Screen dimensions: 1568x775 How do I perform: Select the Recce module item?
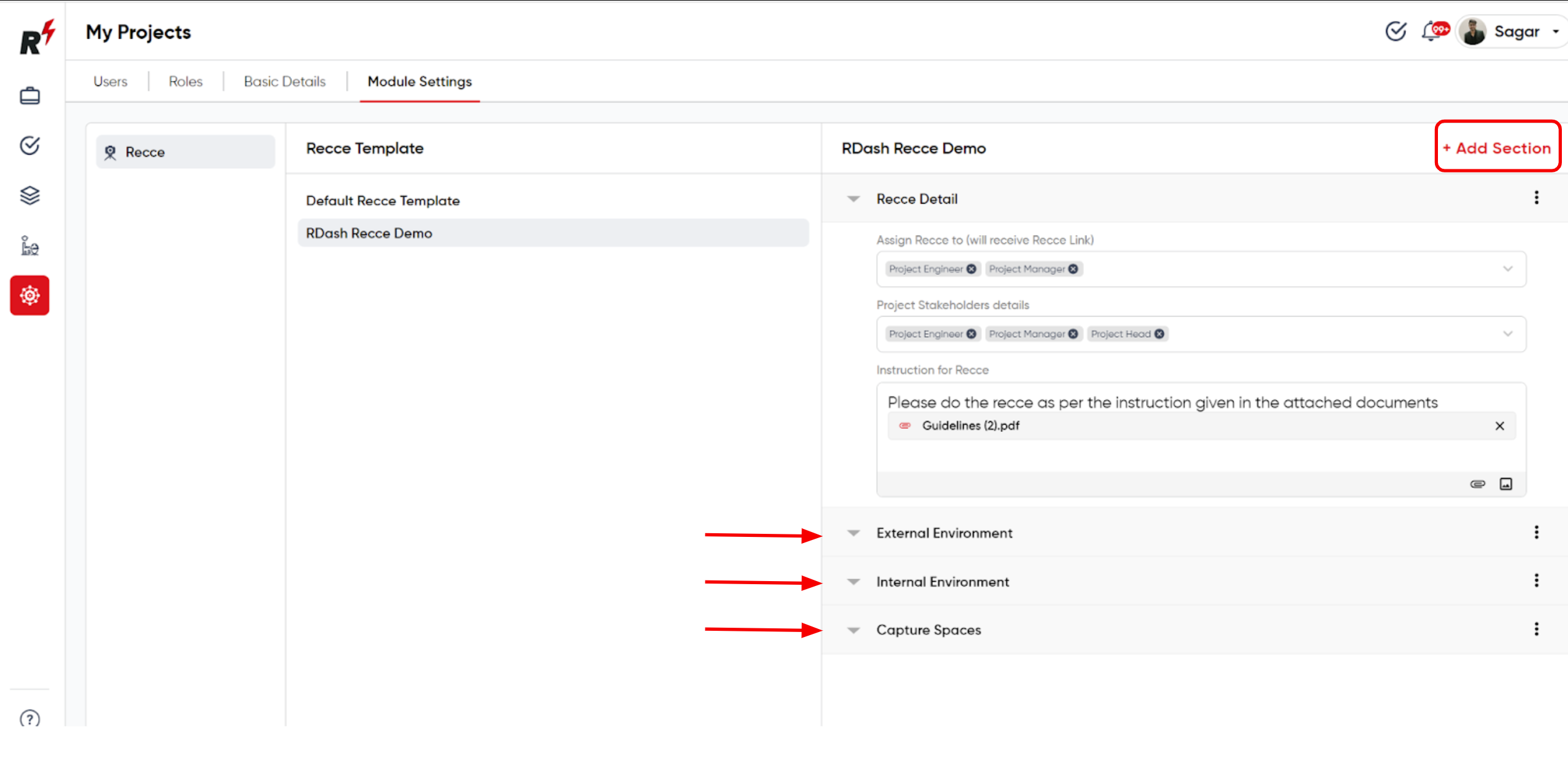click(185, 152)
